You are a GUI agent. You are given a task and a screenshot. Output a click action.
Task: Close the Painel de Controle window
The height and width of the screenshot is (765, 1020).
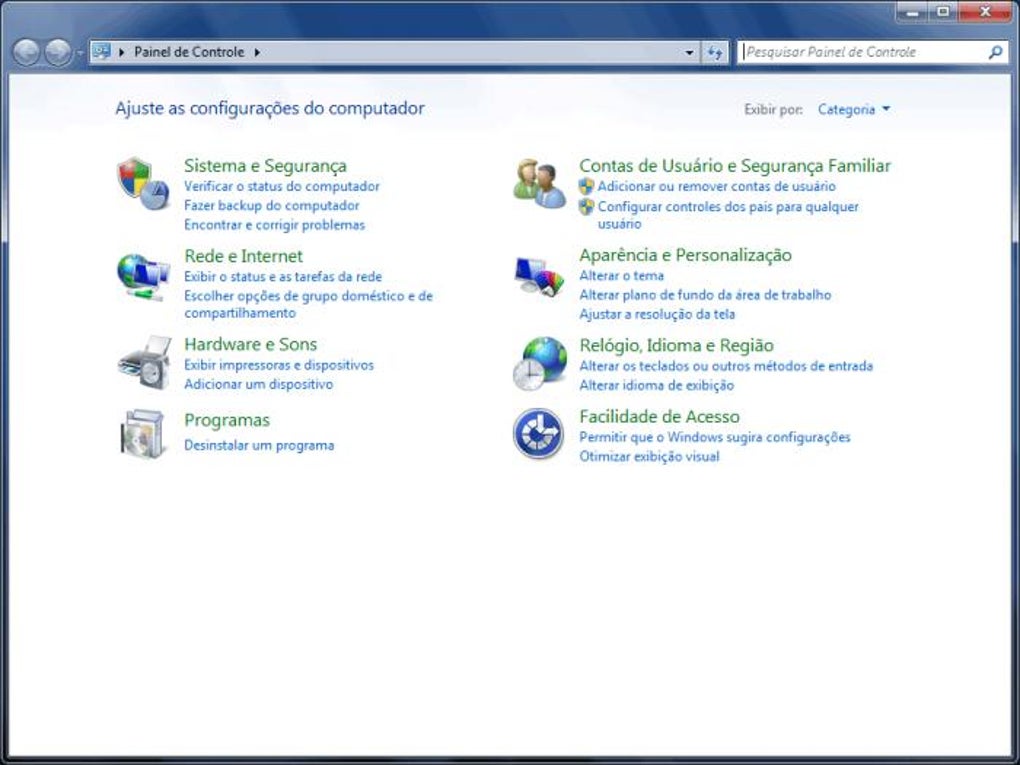985,12
